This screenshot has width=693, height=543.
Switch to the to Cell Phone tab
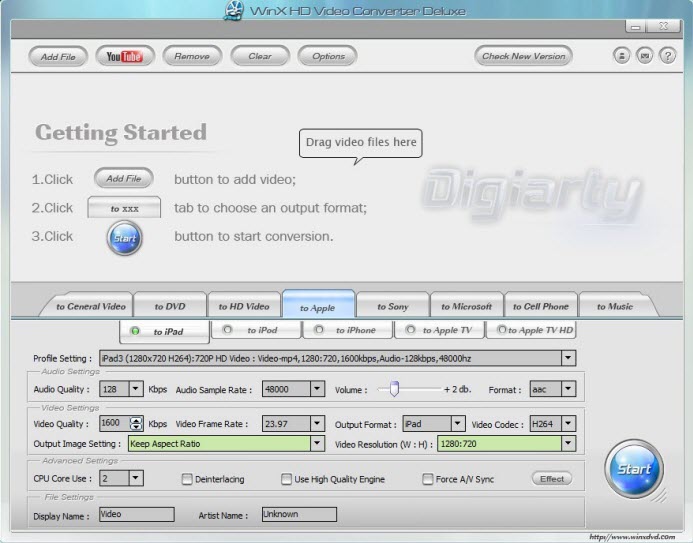click(541, 306)
